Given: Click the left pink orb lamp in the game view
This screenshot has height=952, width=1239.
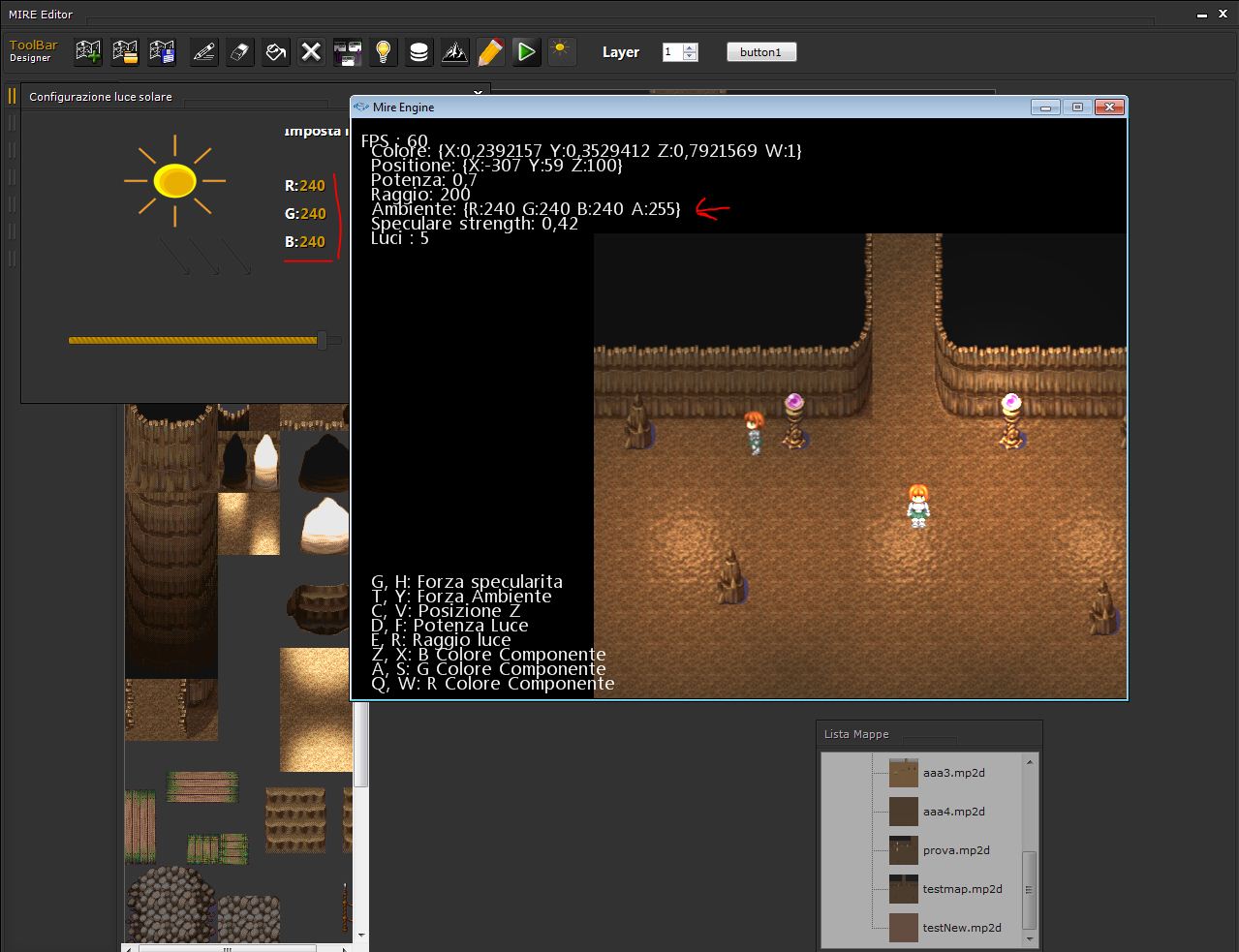Looking at the screenshot, I should (794, 419).
